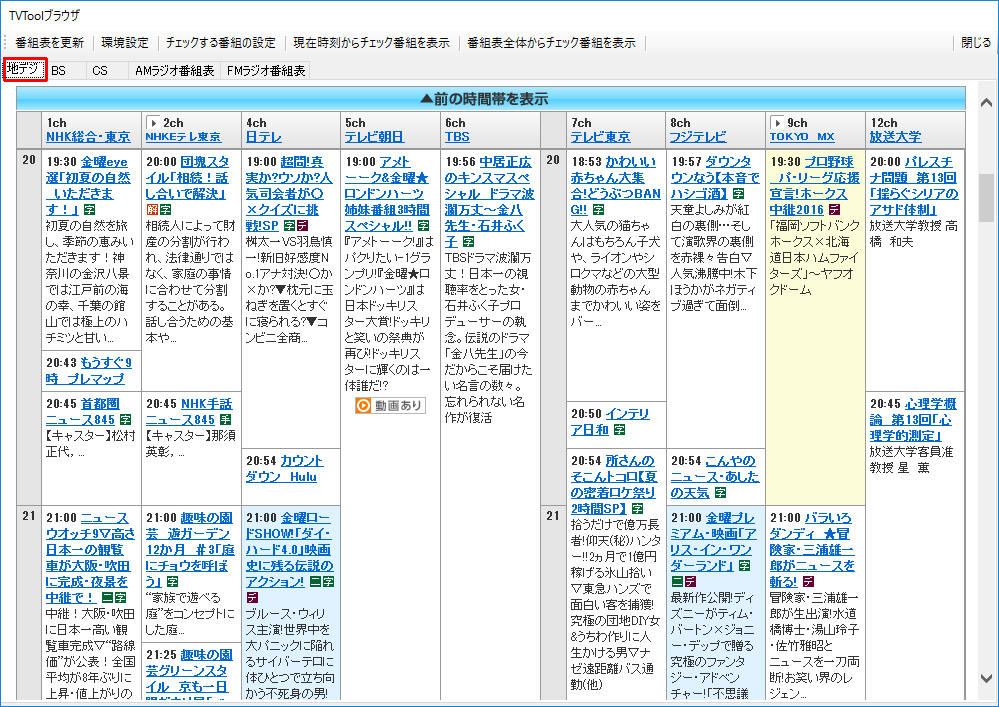Open the カウントダウン Hulu program link

(x=284, y=469)
